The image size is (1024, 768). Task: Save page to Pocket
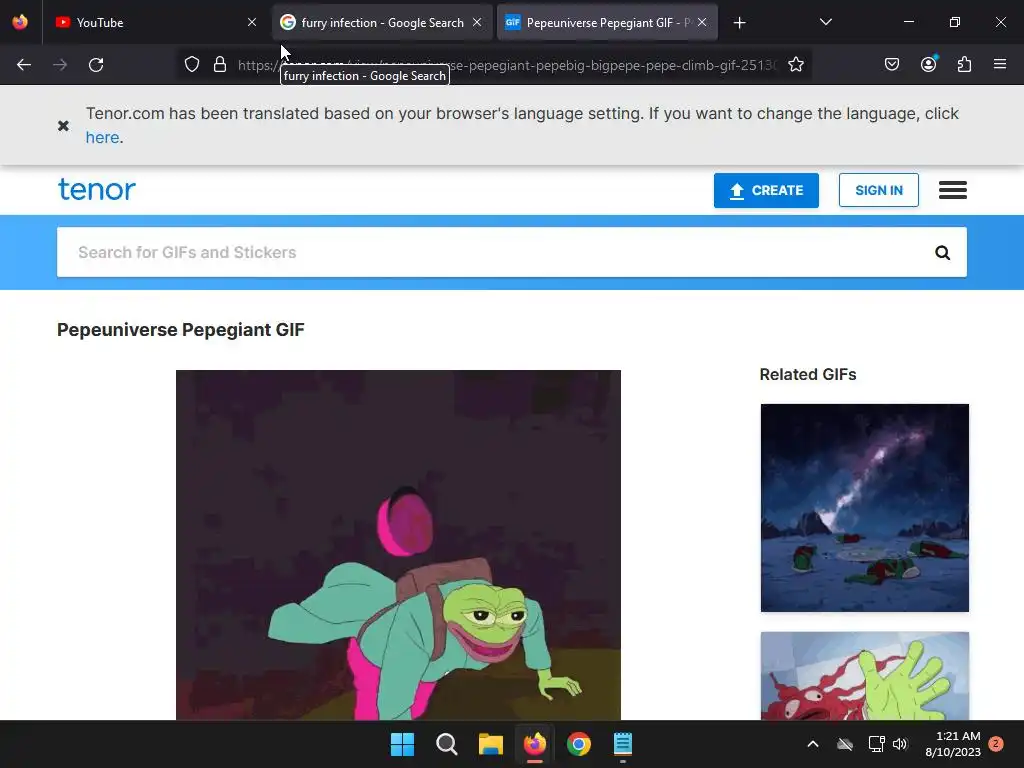pos(892,65)
